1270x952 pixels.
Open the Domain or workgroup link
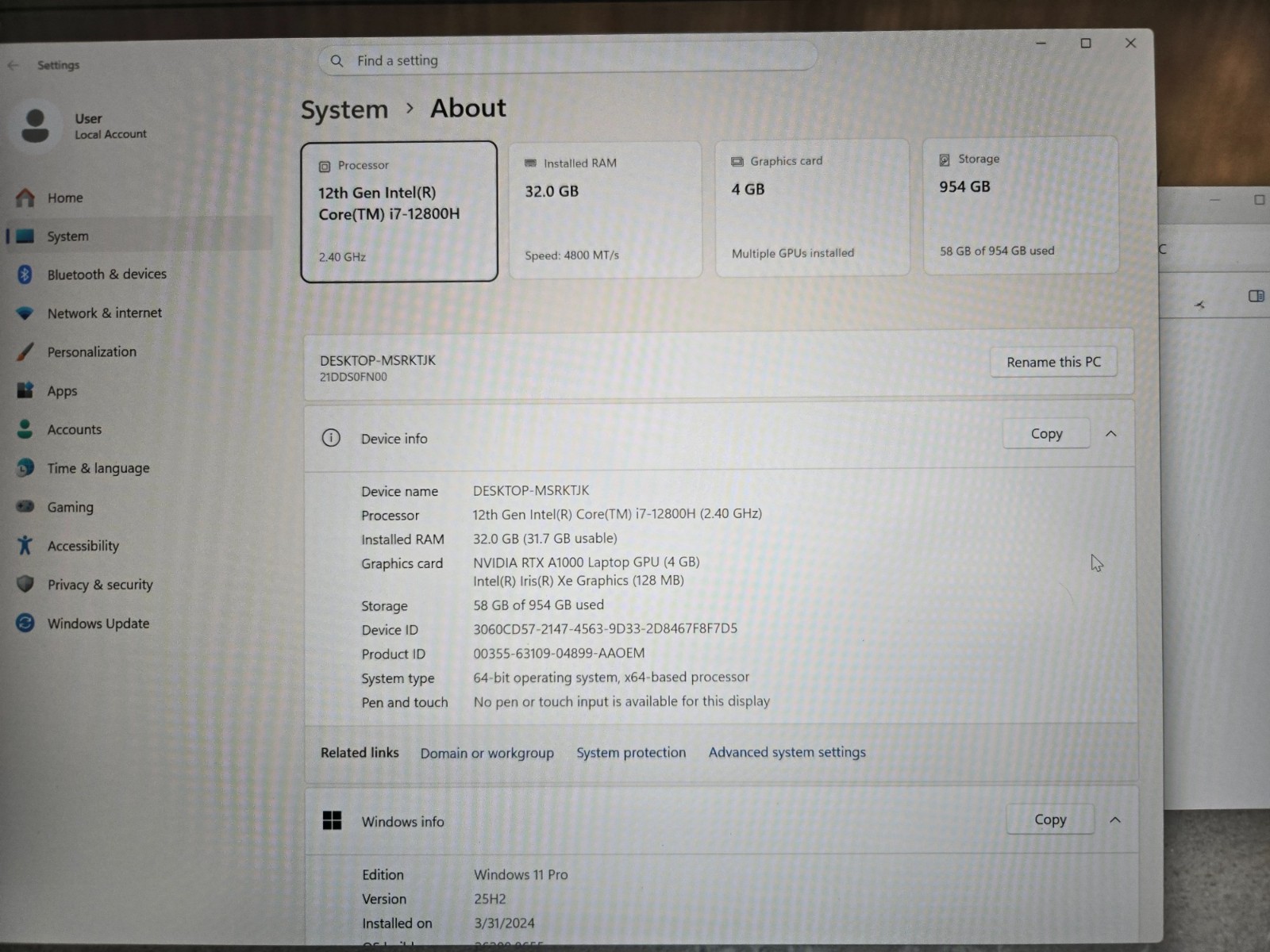(x=487, y=753)
